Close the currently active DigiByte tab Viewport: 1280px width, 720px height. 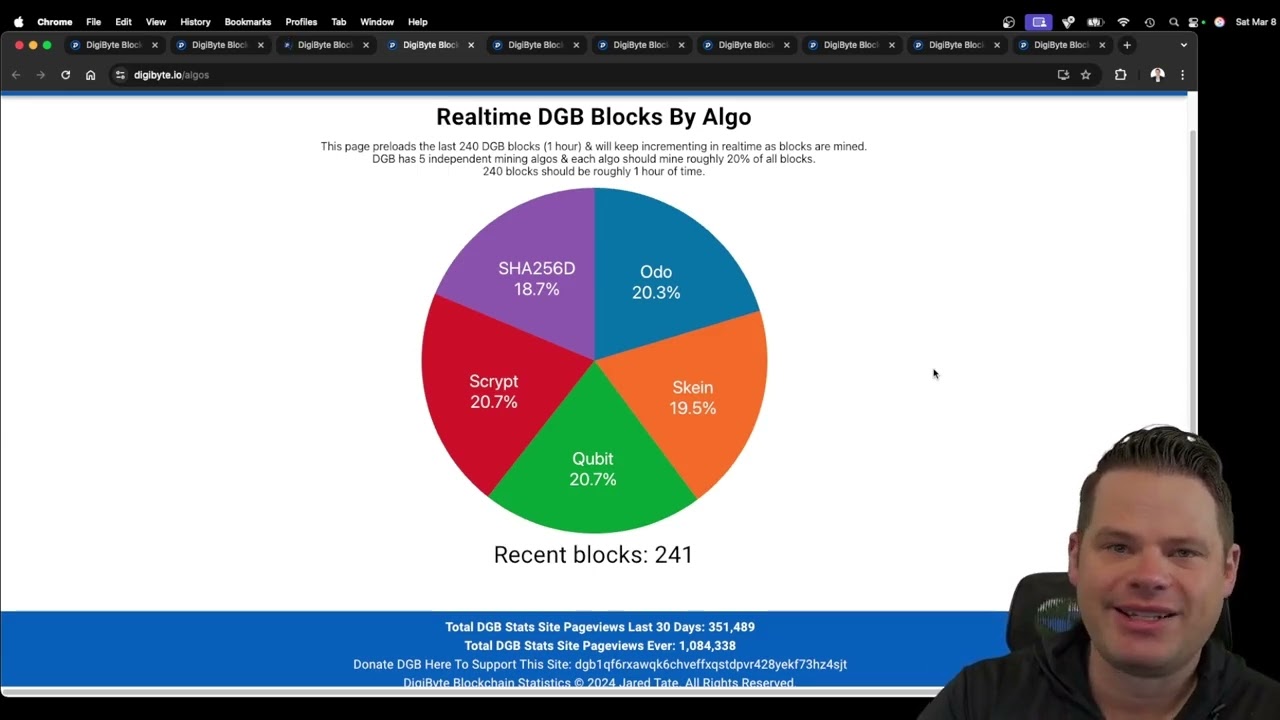(471, 45)
